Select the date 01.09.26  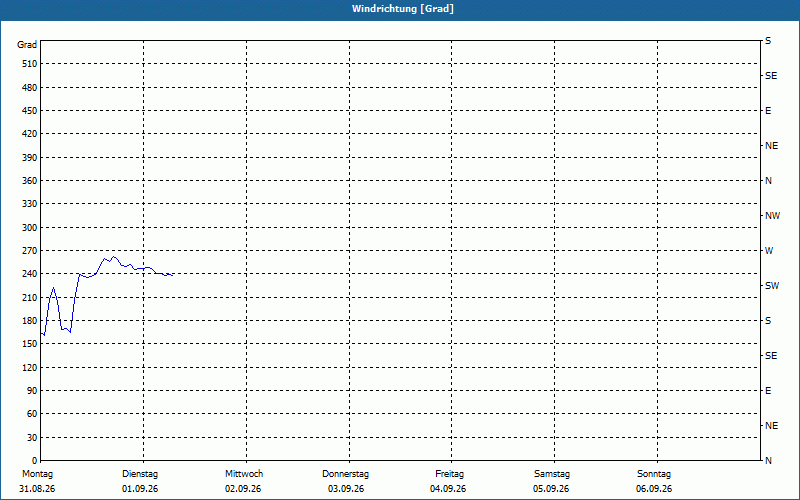click(140, 489)
